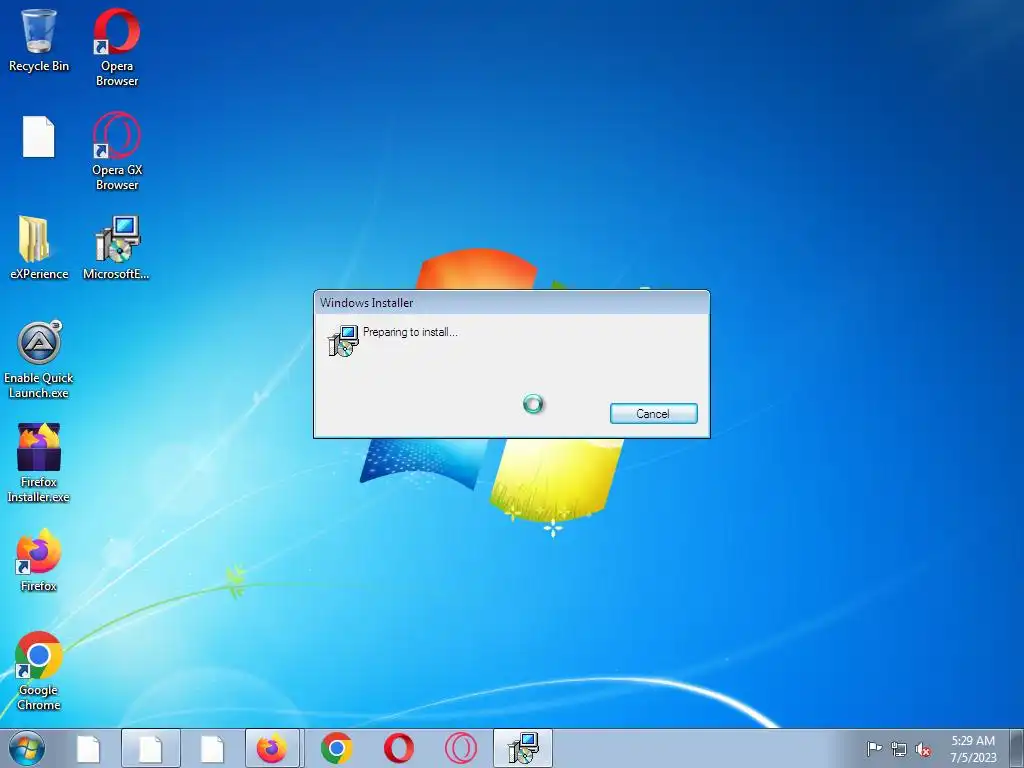
Task: Select the Enable Quick Launch.exe icon
Action: tap(39, 360)
